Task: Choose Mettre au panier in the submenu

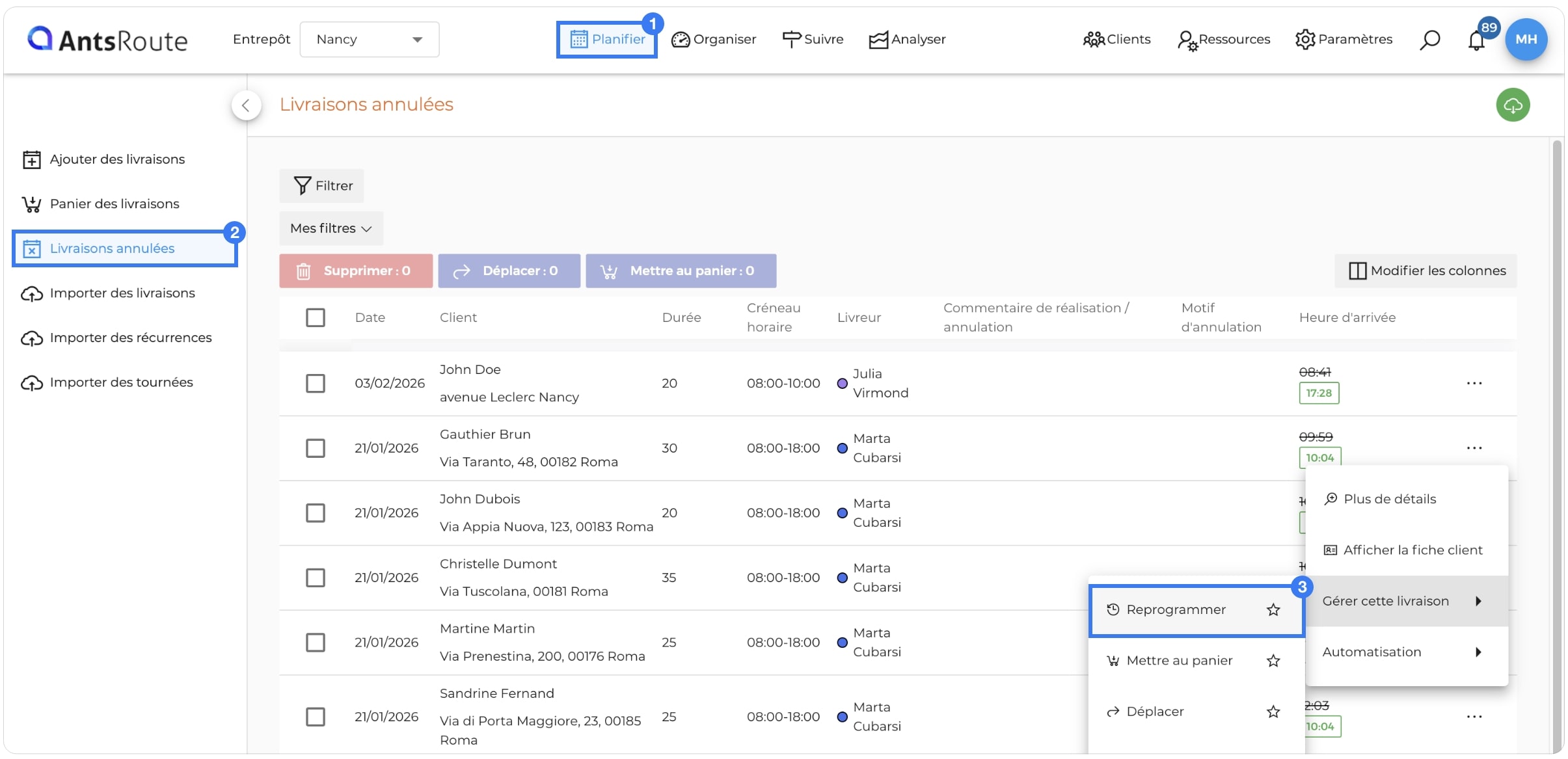Action: click(x=1196, y=661)
